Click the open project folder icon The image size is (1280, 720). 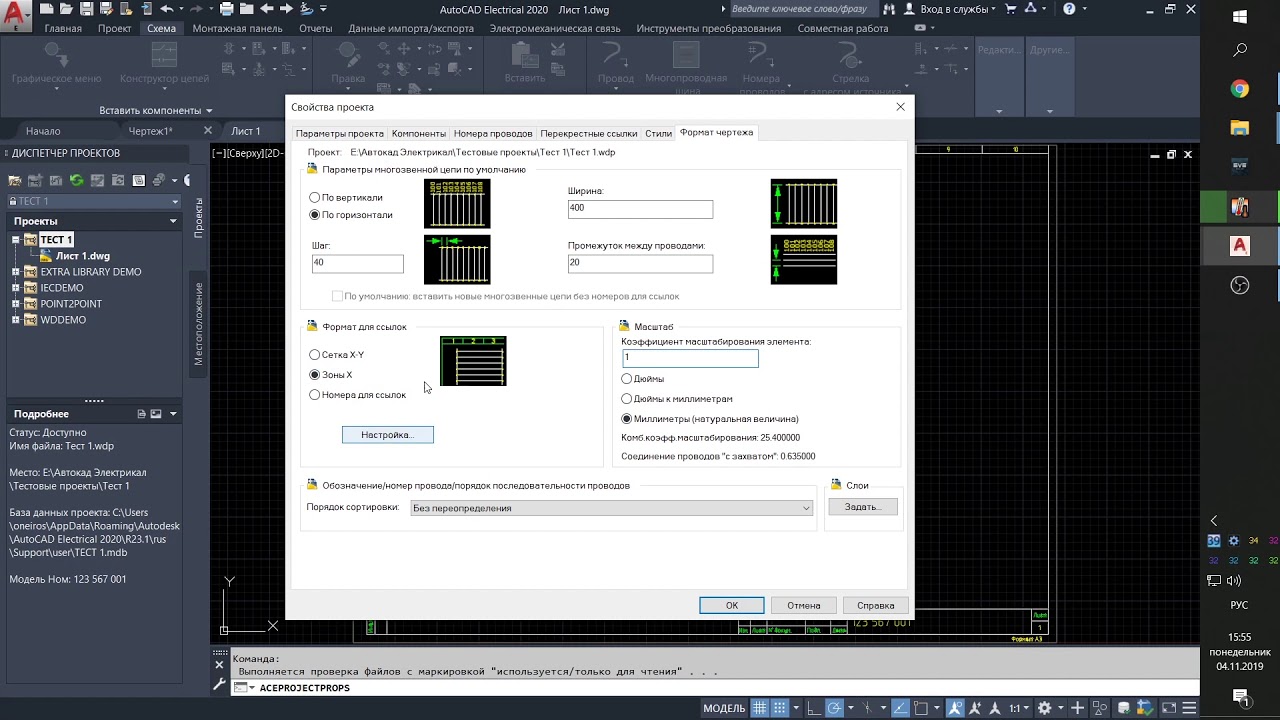[x=15, y=180]
